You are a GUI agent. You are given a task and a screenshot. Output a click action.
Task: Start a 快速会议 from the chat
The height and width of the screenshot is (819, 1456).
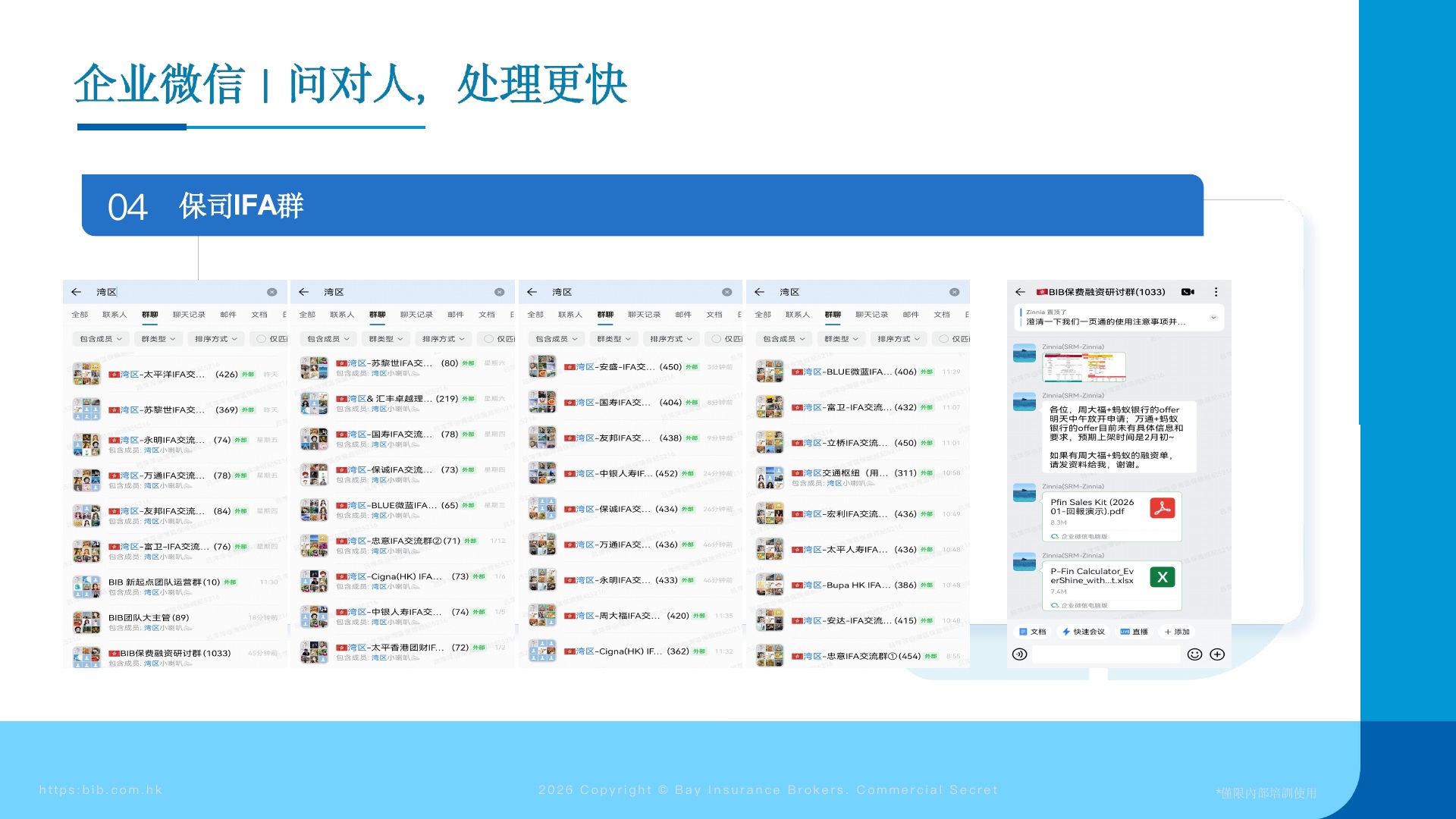point(1084,632)
